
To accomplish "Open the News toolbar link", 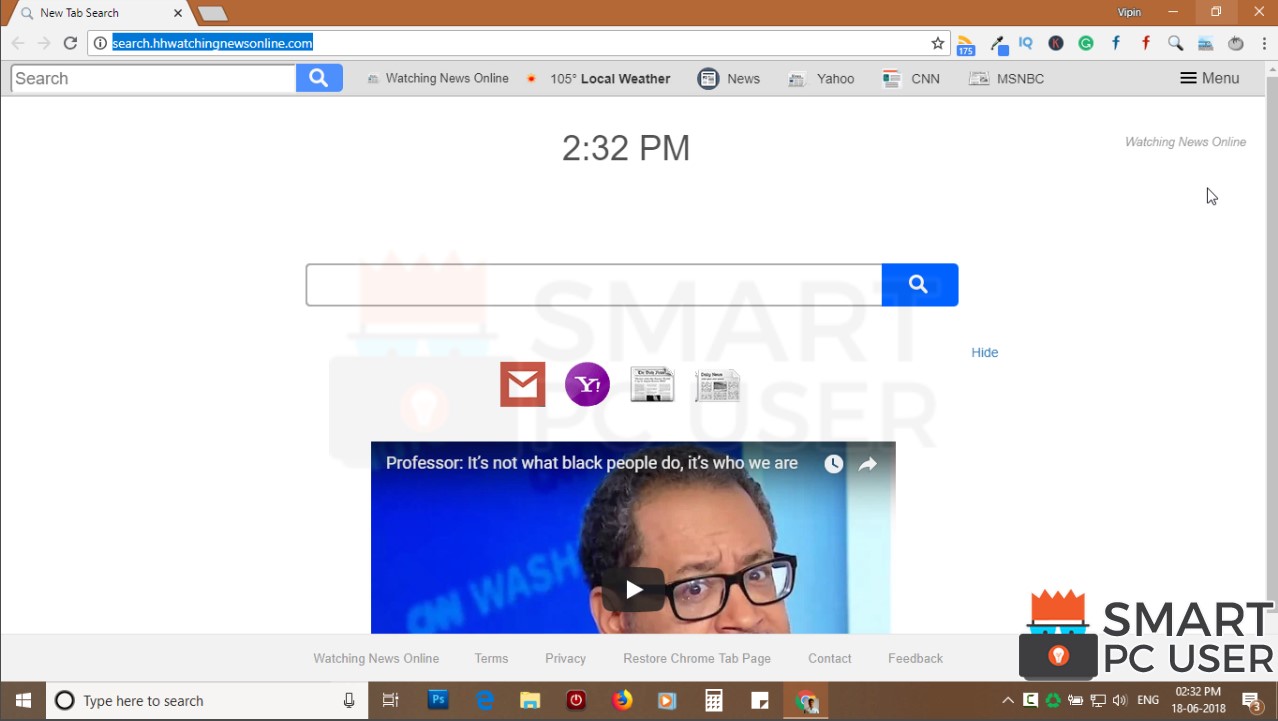I will pyautogui.click(x=729, y=78).
